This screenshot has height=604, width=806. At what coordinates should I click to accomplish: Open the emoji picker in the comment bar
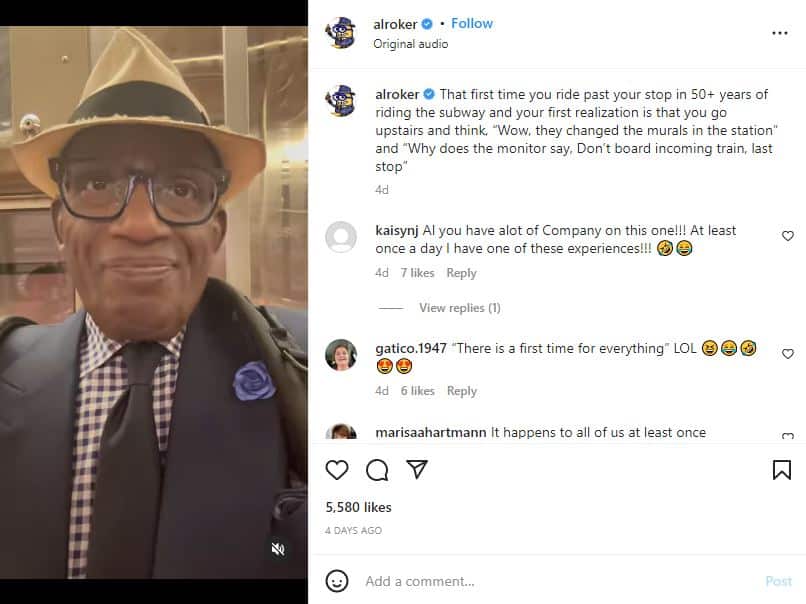337,581
